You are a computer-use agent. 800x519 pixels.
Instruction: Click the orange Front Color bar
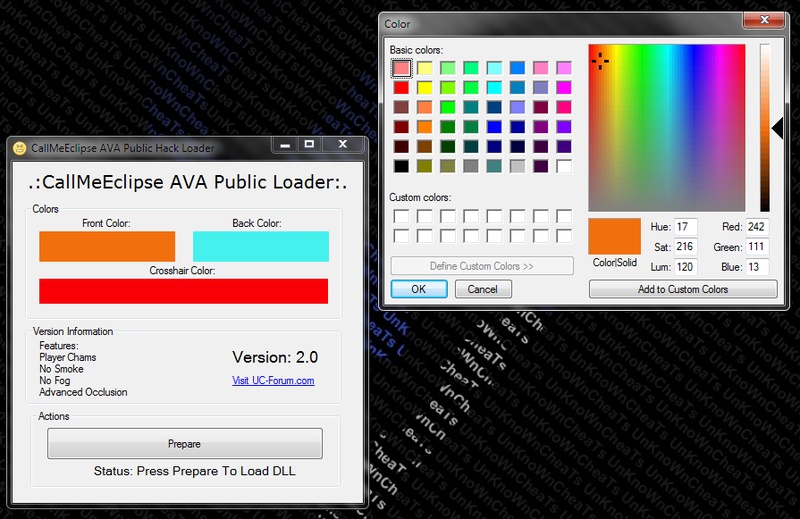pyautogui.click(x=107, y=246)
